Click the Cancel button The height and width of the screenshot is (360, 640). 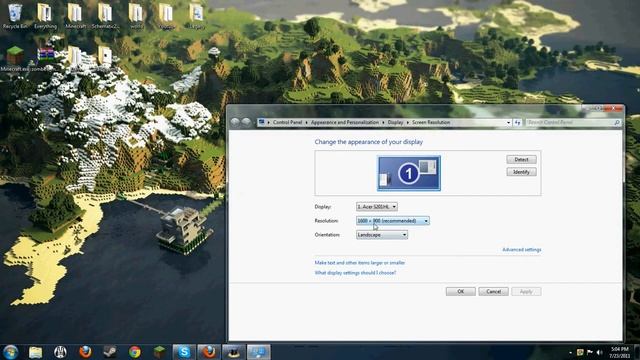point(493,291)
